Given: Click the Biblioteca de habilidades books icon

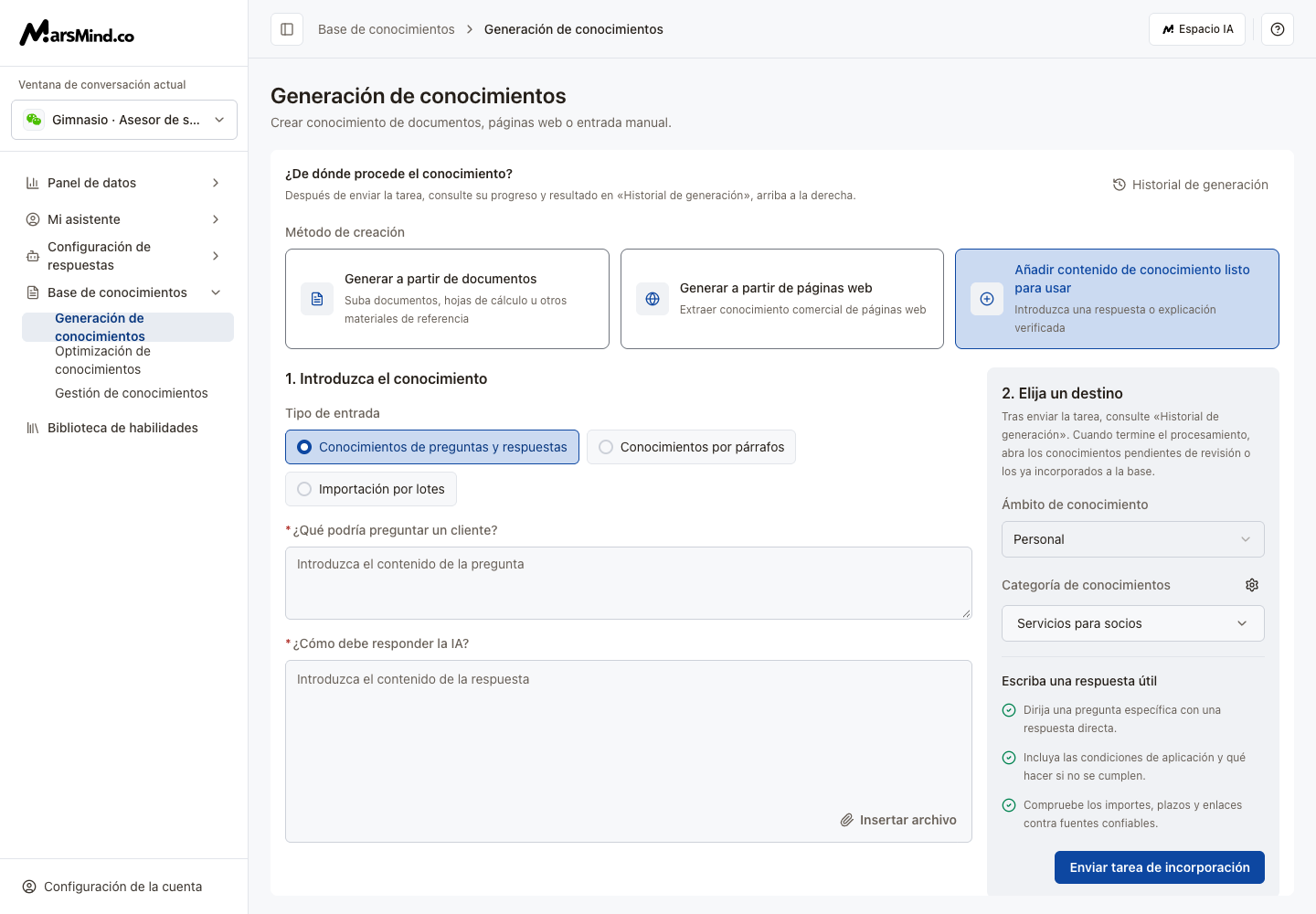Looking at the screenshot, I should [x=33, y=428].
